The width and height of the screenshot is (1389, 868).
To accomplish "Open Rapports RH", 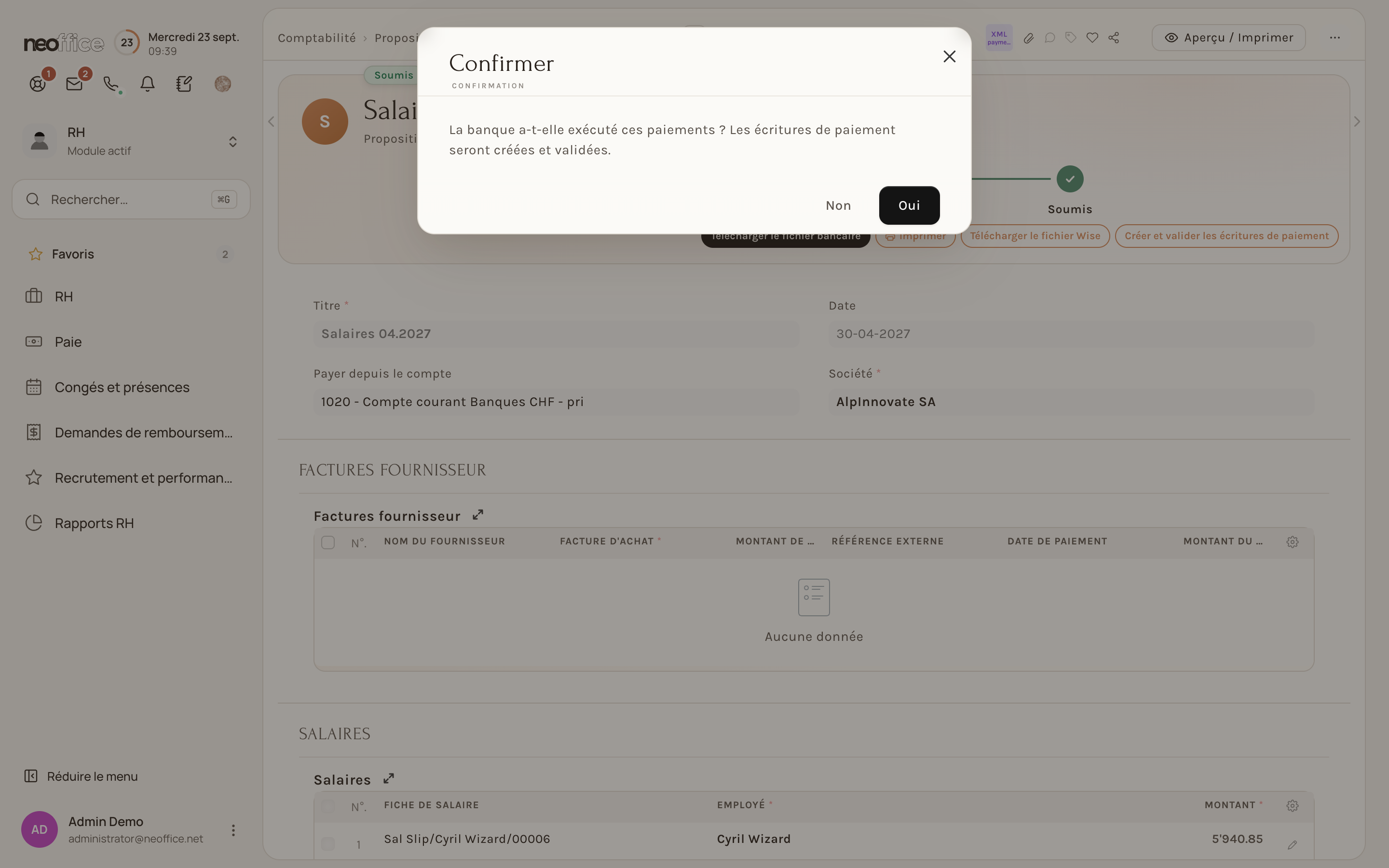I will 131,524.
